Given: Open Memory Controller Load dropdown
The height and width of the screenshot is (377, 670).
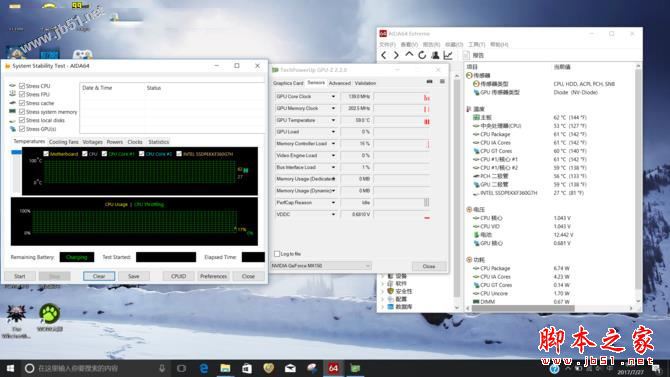Looking at the screenshot, I should coord(333,144).
